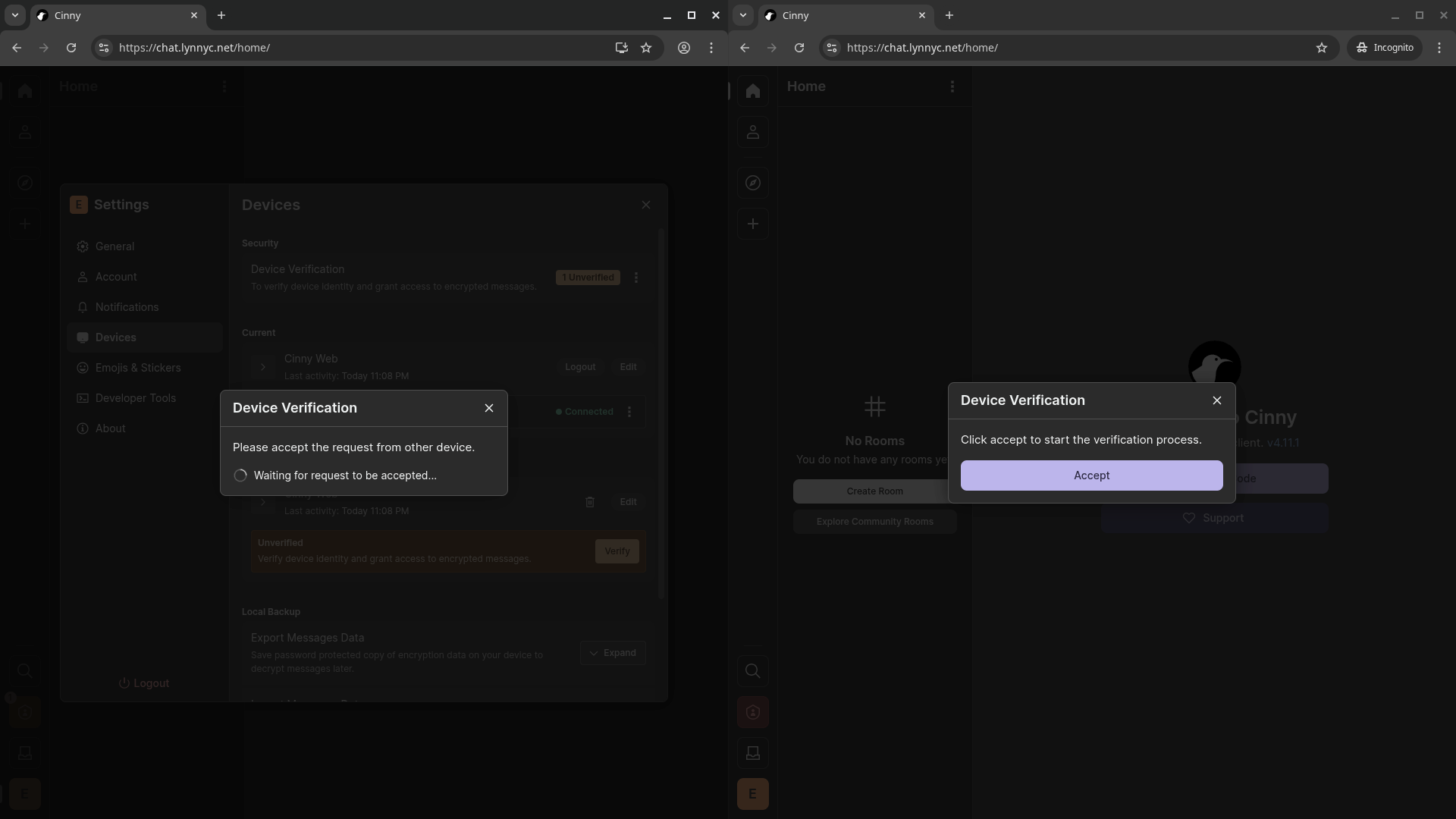This screenshot has height=819, width=1456.
Task: Click Accept in the Incognito window's Device Verification dialog
Action: pyautogui.click(x=1091, y=475)
